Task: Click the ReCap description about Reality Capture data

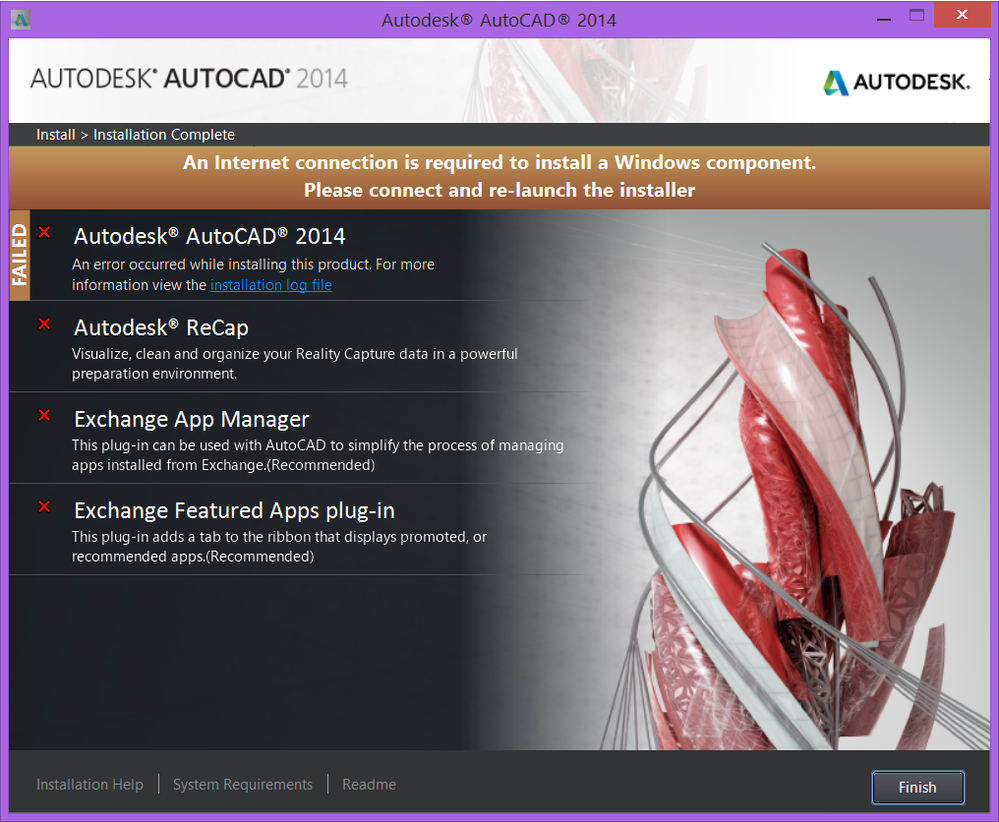Action: click(294, 363)
